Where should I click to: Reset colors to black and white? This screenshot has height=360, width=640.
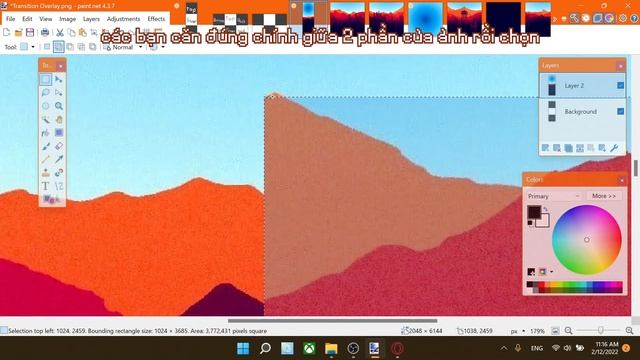tap(530, 223)
